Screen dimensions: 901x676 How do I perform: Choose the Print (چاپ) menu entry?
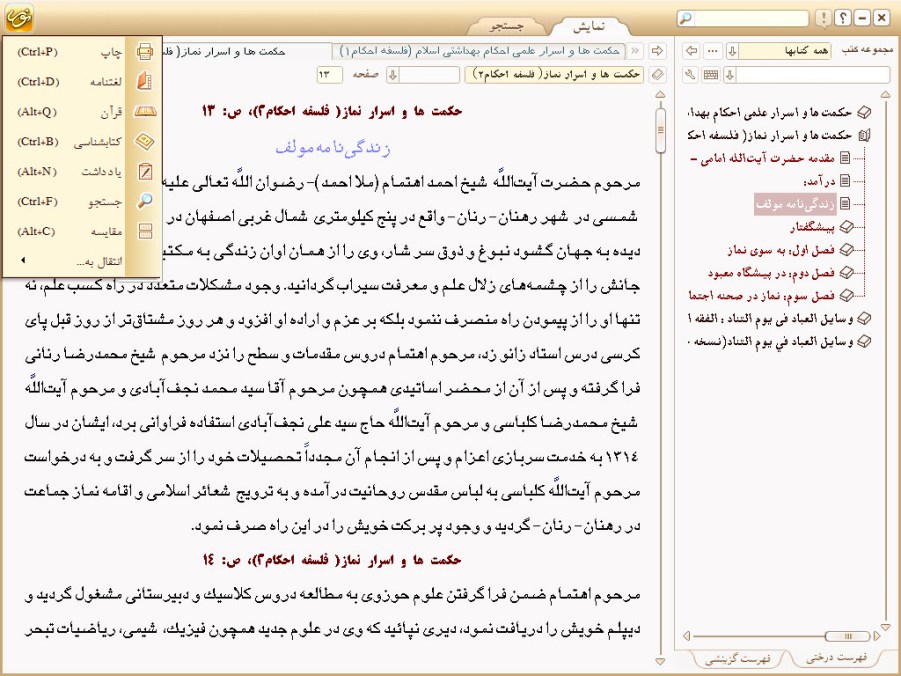coord(82,52)
